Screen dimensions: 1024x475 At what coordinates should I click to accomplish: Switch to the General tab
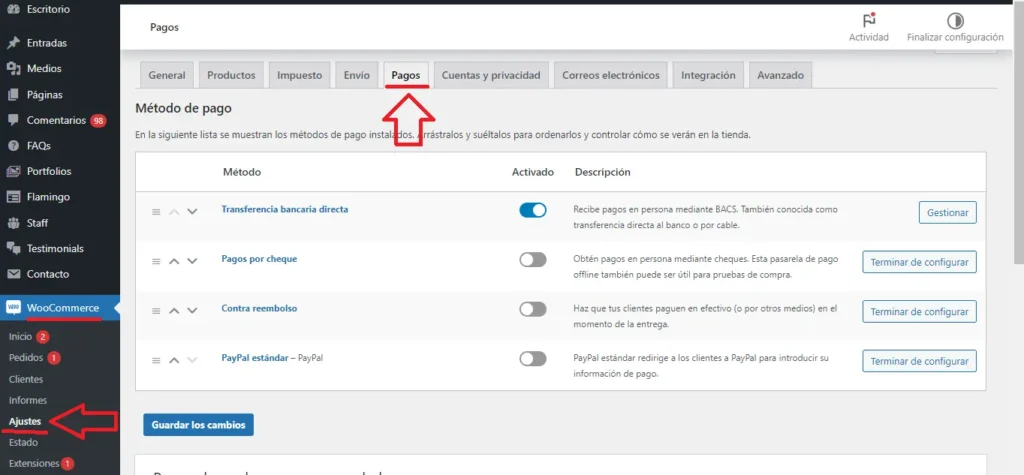pyautogui.click(x=167, y=75)
